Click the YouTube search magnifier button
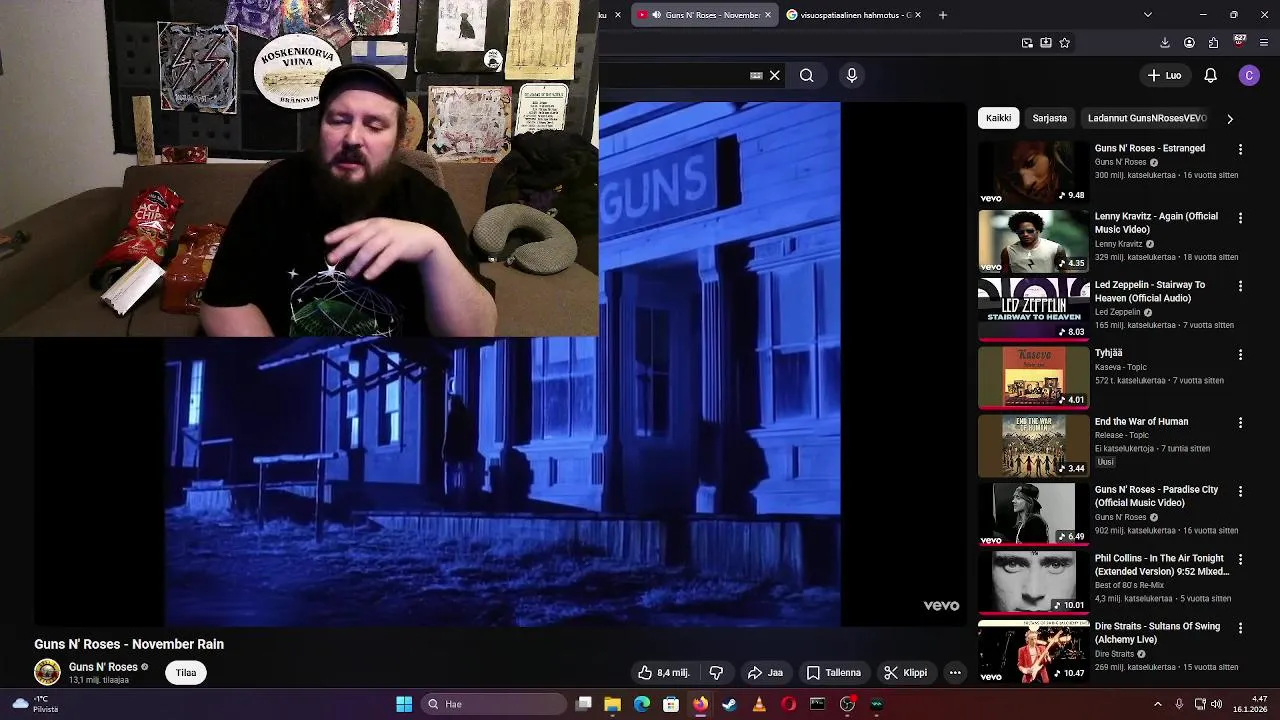Viewport: 1280px width, 720px height. tap(806, 75)
